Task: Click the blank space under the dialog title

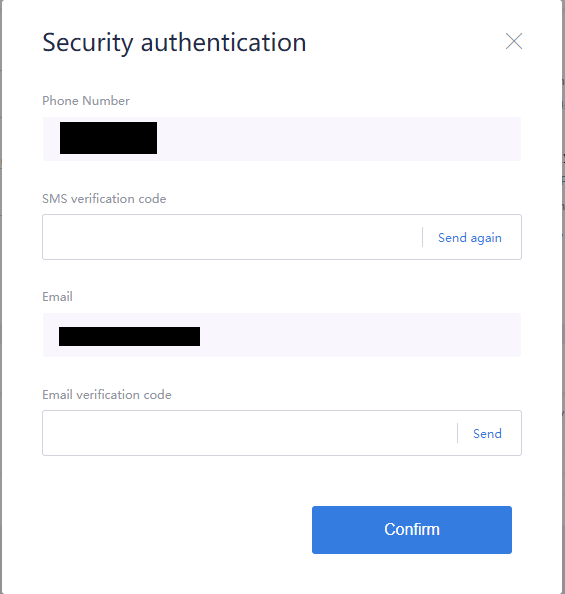Action: (x=282, y=76)
